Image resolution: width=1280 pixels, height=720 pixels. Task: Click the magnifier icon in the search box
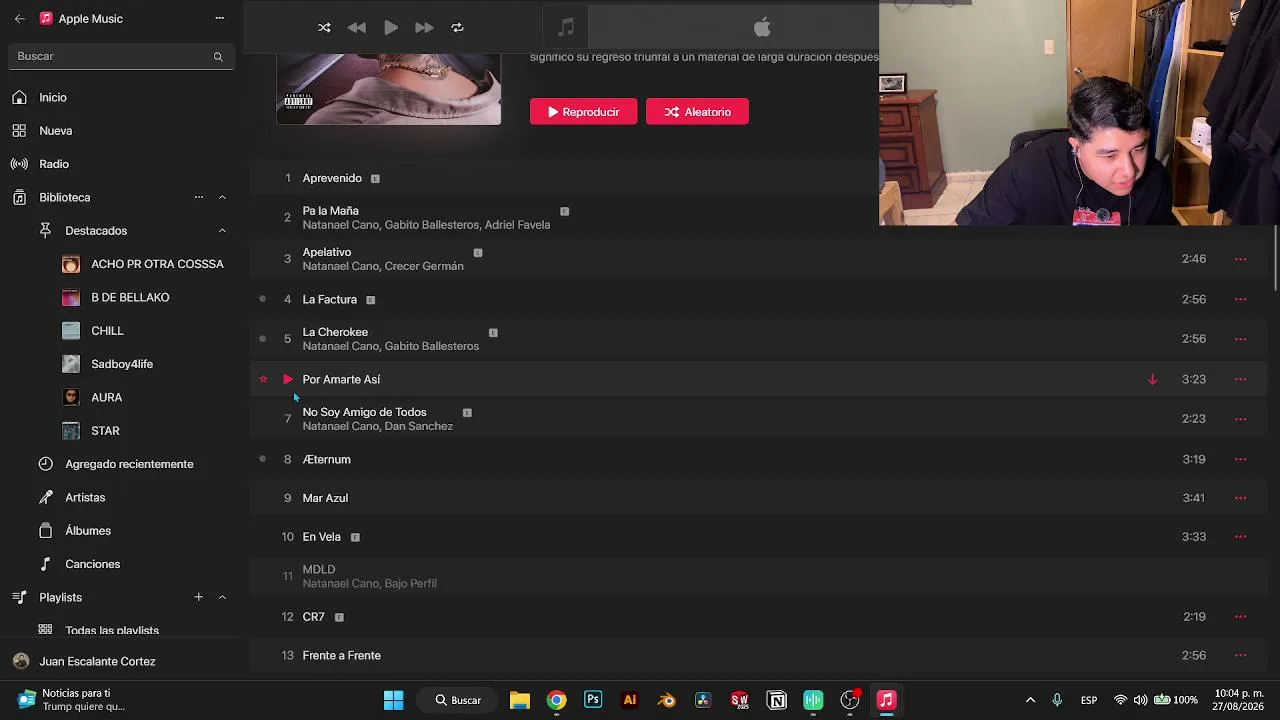pyautogui.click(x=218, y=56)
